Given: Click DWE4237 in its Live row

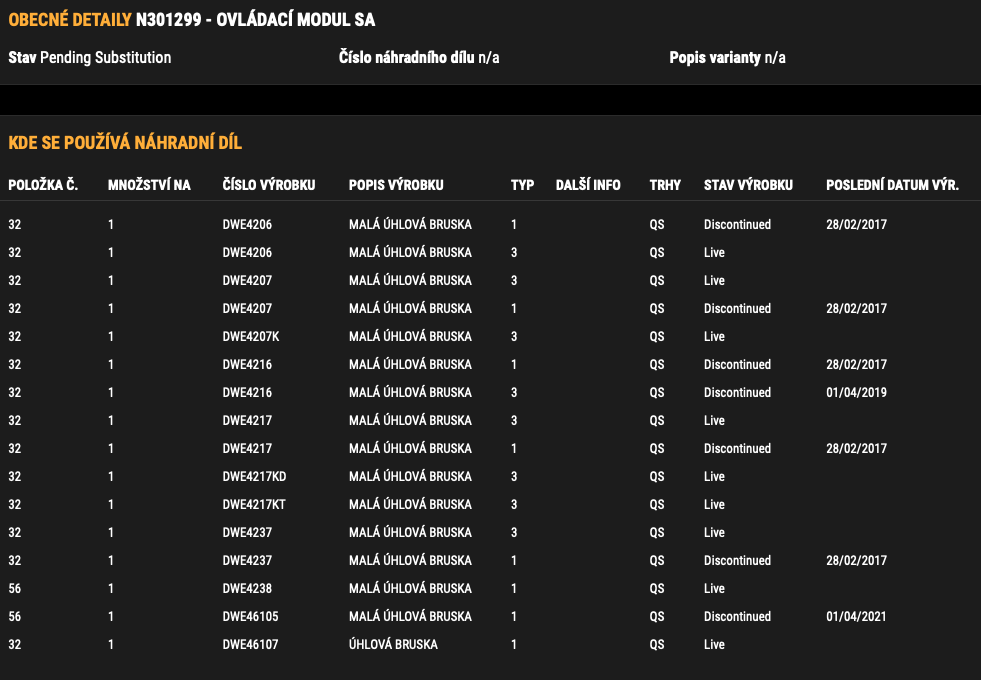Looking at the screenshot, I should 247,532.
